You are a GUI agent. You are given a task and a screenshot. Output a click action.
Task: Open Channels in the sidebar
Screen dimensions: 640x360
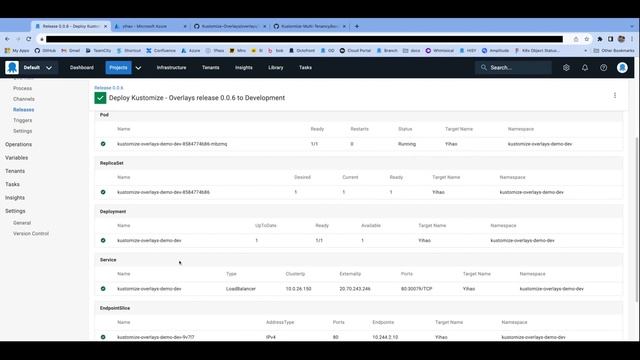pyautogui.click(x=24, y=99)
